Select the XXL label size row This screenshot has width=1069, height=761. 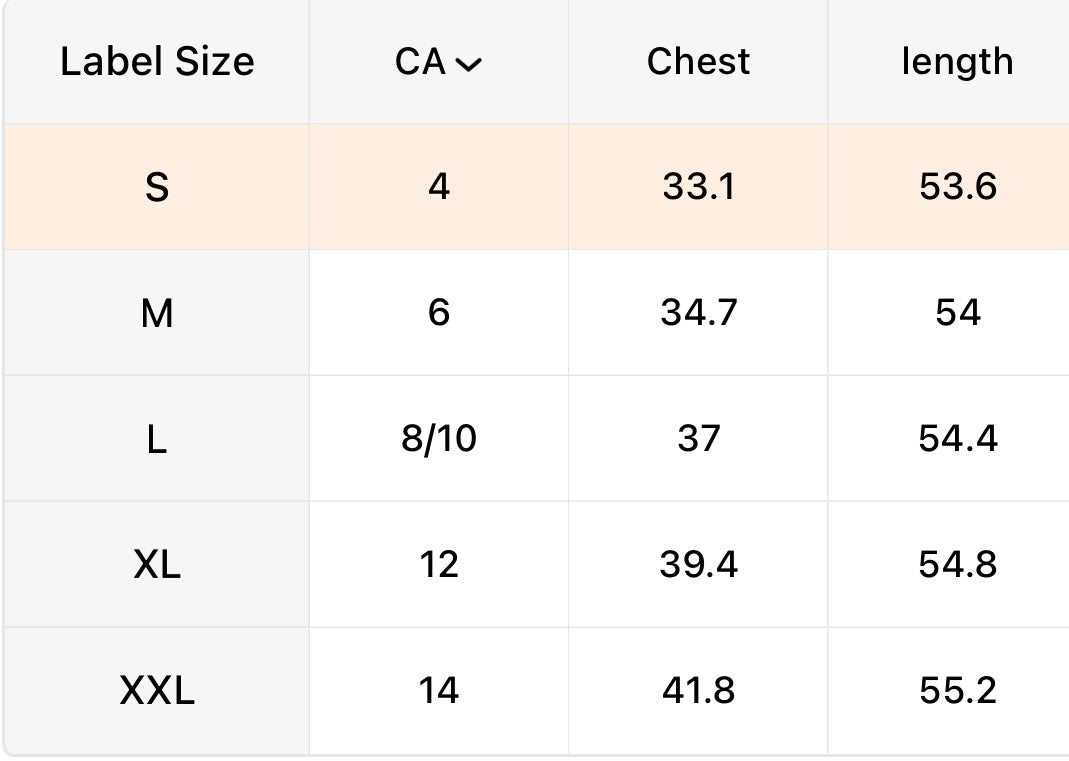(x=157, y=691)
